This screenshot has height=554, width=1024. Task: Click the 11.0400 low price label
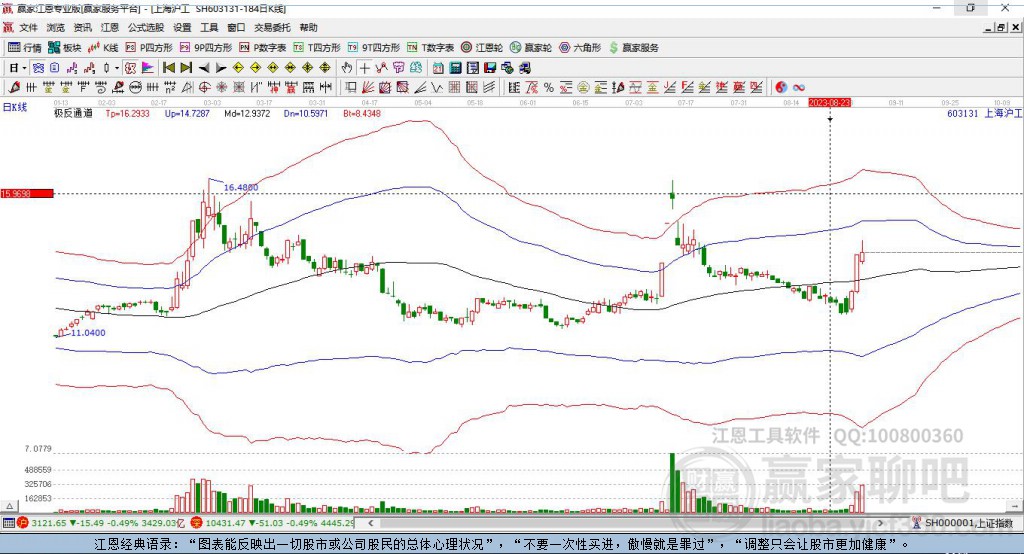[88, 333]
